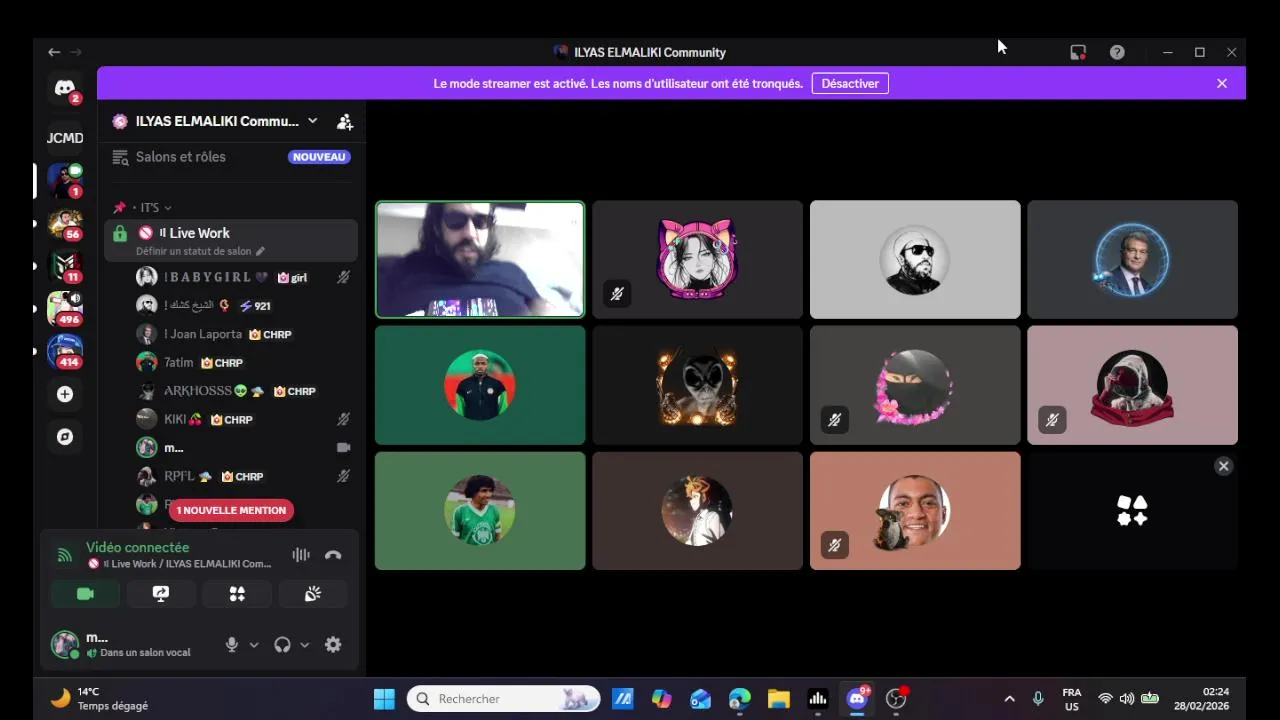This screenshot has height=720, width=1280.
Task: Open server with 414 notifications badge
Action: (65, 351)
